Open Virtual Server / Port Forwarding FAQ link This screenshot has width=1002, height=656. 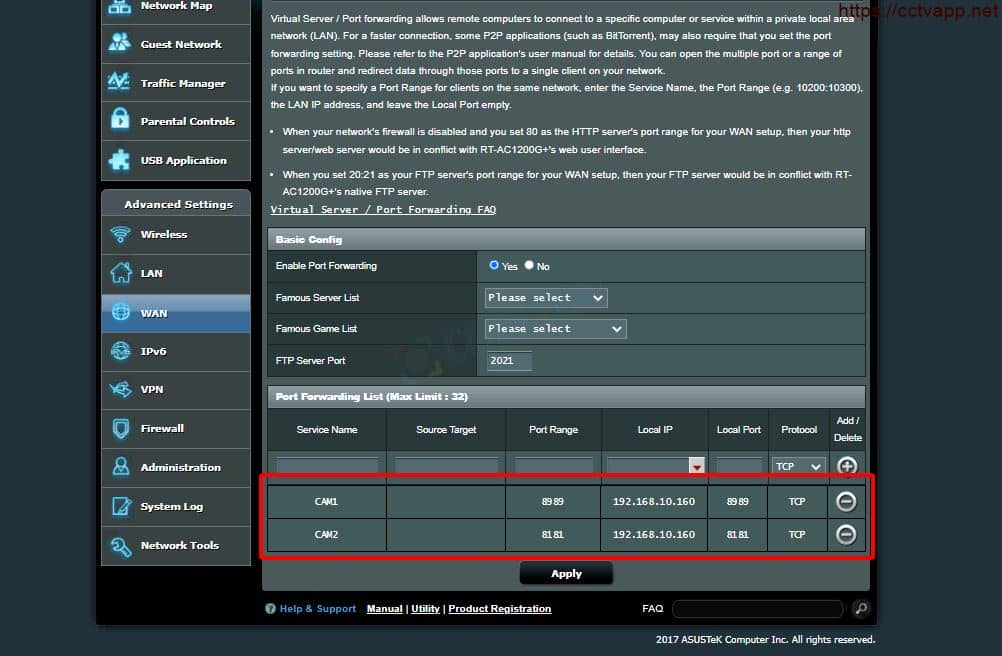tap(383, 210)
